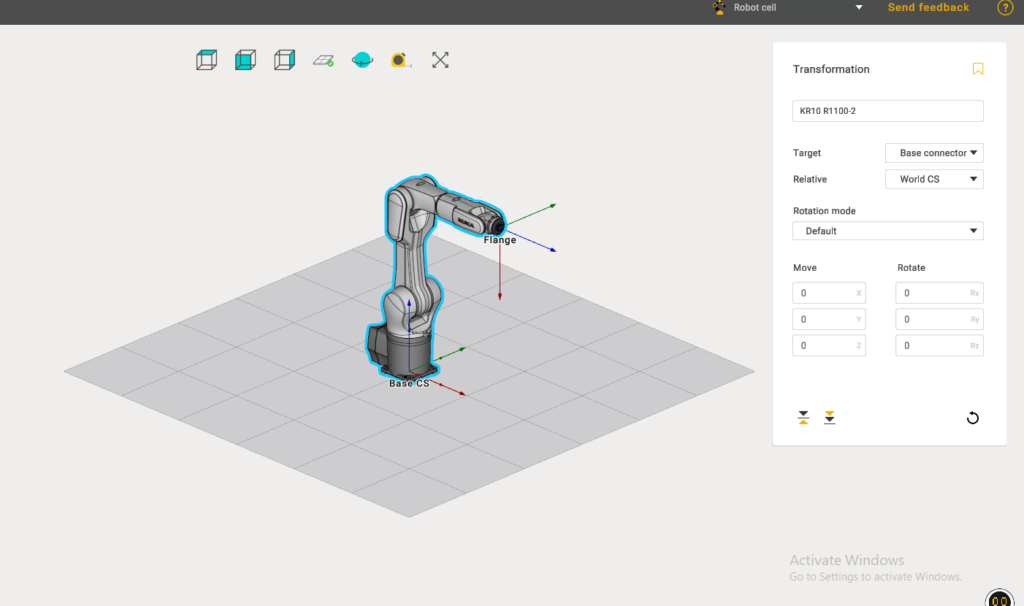Click the teal orbit globe icon
The width and height of the screenshot is (1024, 606).
pos(362,60)
